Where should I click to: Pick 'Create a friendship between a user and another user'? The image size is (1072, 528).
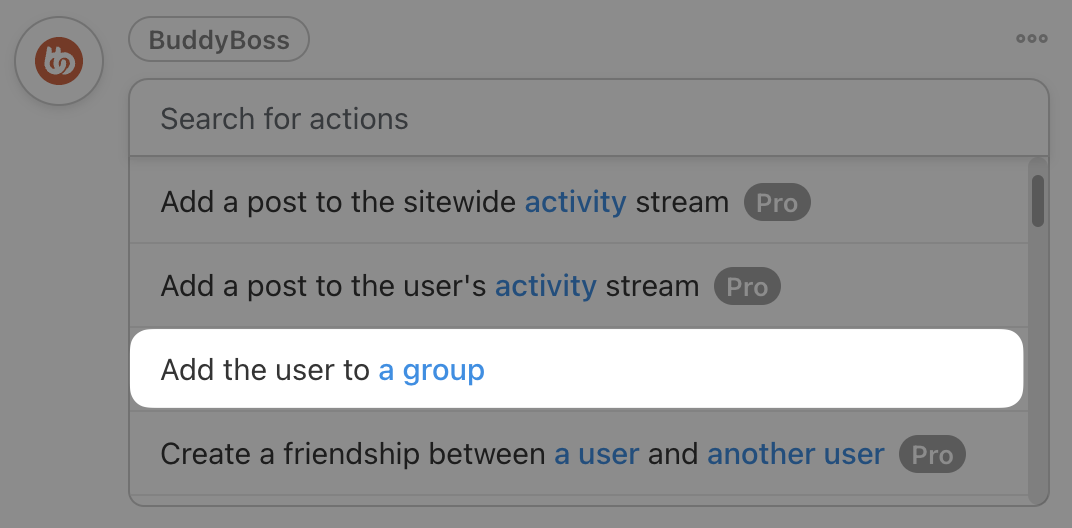[x=579, y=453]
